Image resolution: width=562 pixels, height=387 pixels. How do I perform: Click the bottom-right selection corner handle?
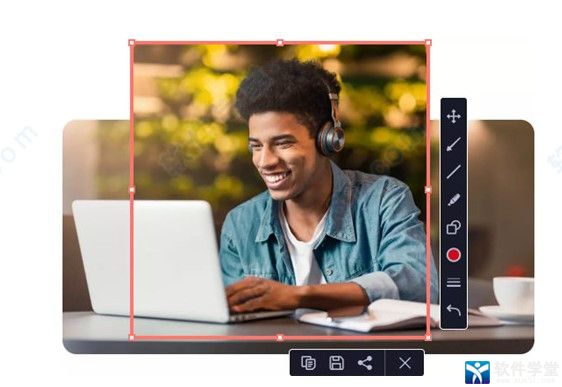[428, 338]
